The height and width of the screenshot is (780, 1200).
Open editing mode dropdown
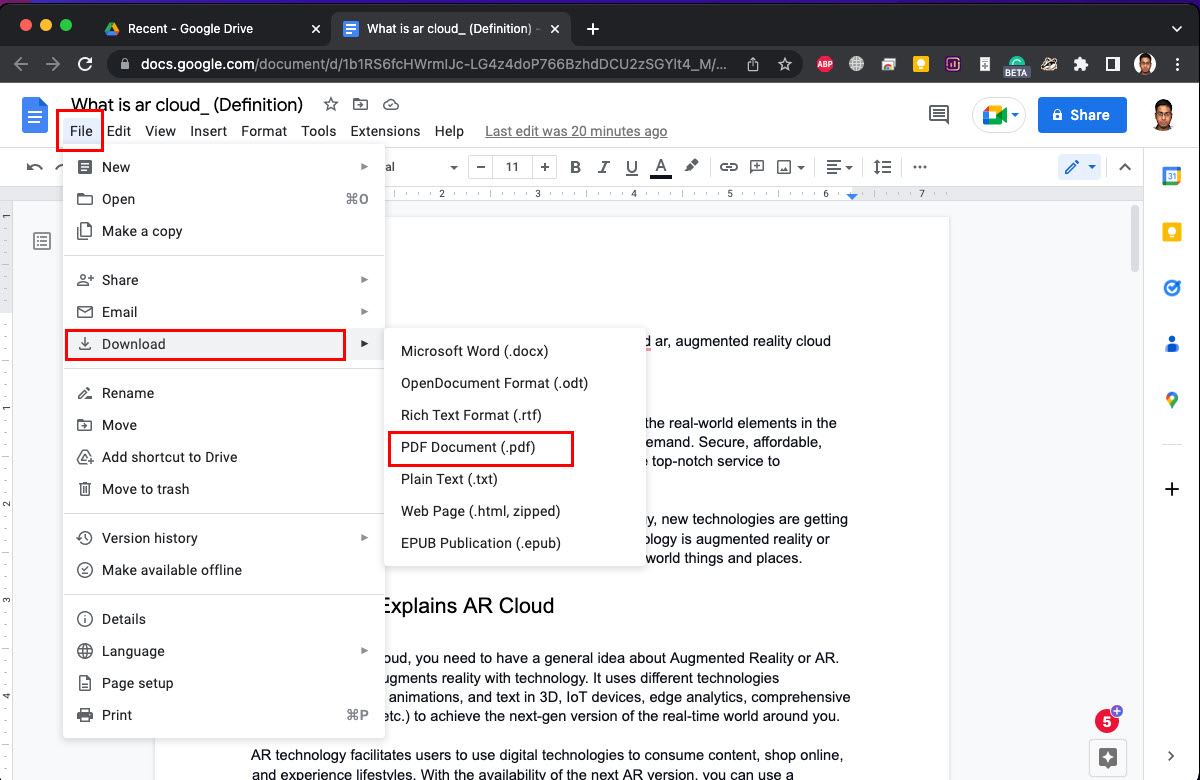point(1080,167)
